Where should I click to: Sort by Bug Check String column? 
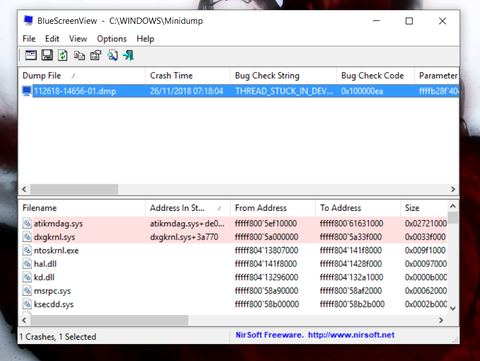tap(283, 76)
